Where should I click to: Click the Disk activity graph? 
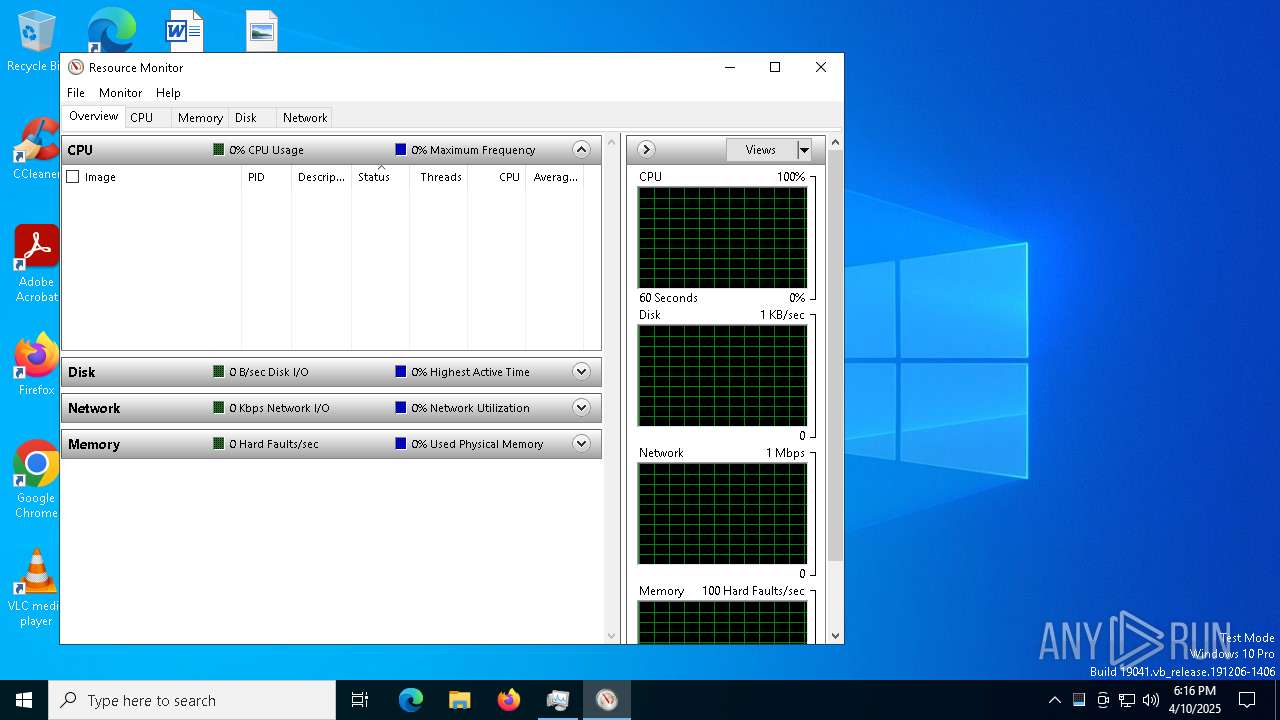click(722, 376)
